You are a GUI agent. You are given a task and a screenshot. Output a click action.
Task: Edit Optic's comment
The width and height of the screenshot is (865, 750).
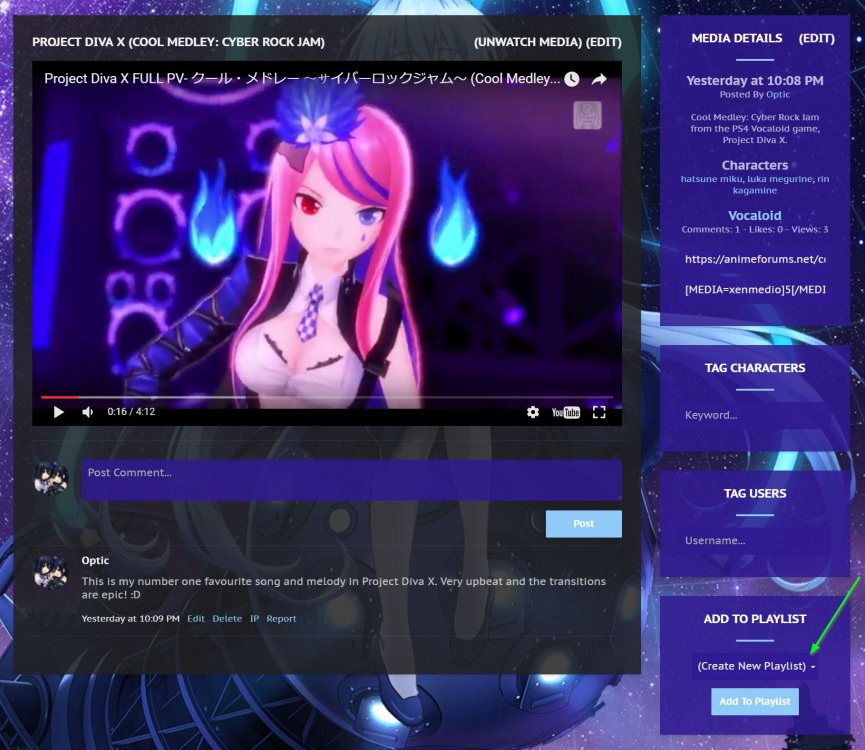coord(196,619)
